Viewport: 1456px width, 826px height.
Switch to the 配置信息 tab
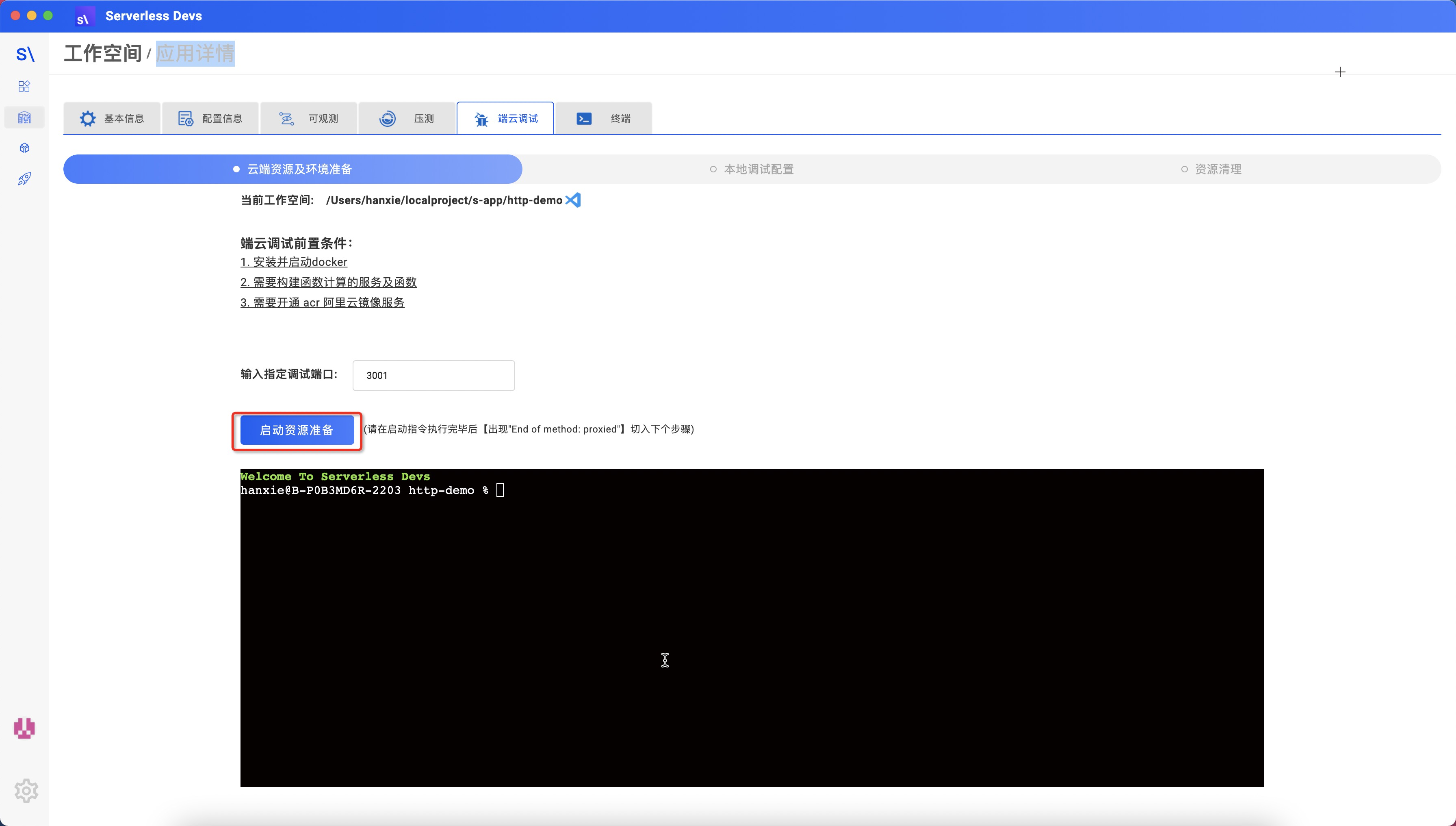[x=210, y=118]
